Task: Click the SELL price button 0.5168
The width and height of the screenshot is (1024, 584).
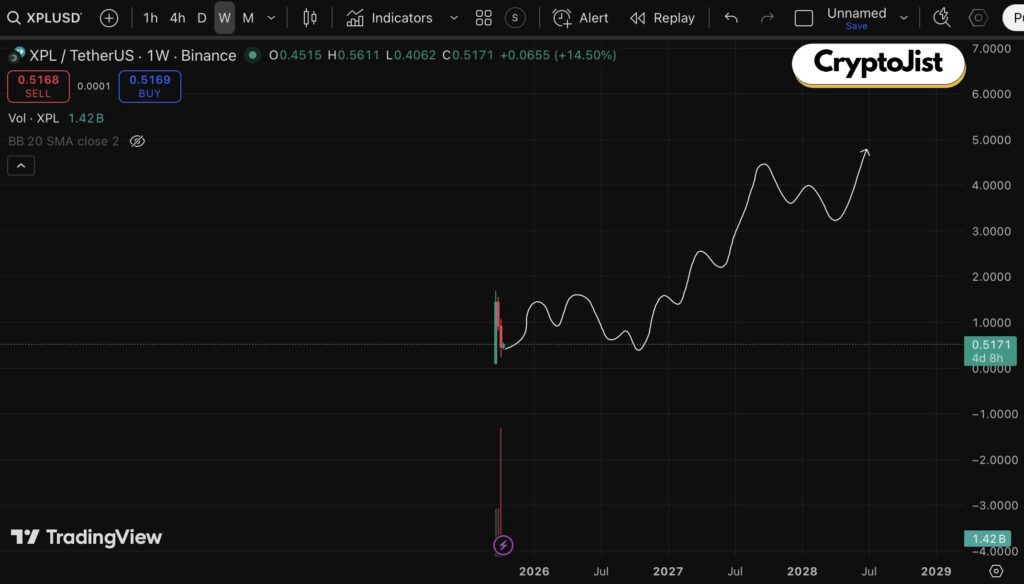Action: [x=38, y=87]
